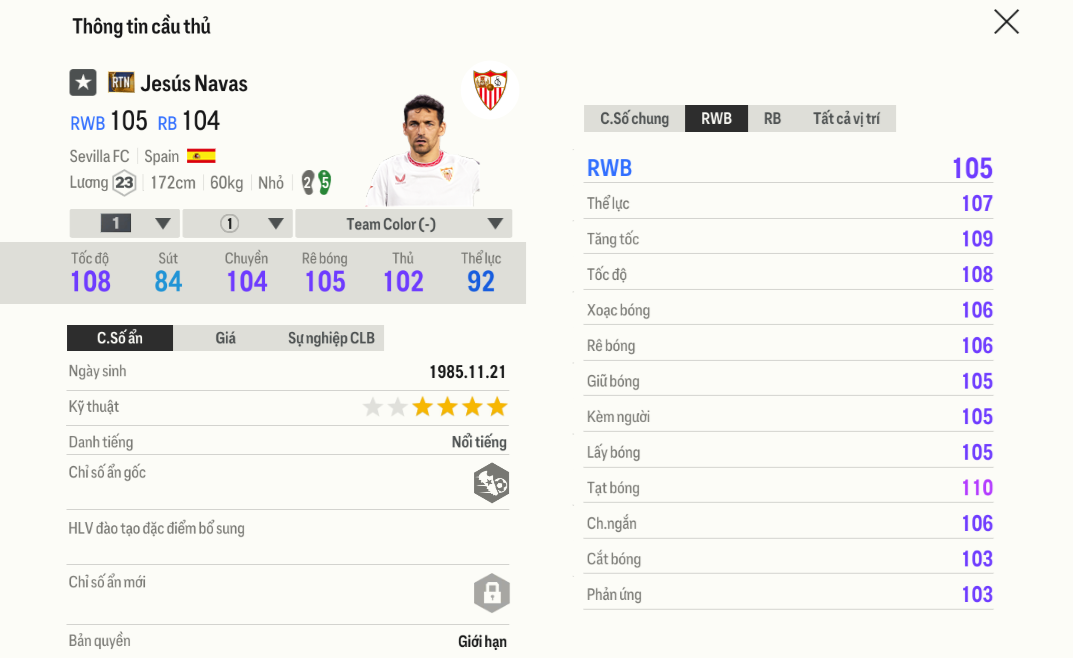Show C.Số chung stats tab
Image resolution: width=1073 pixels, height=658 pixels.
click(x=634, y=119)
